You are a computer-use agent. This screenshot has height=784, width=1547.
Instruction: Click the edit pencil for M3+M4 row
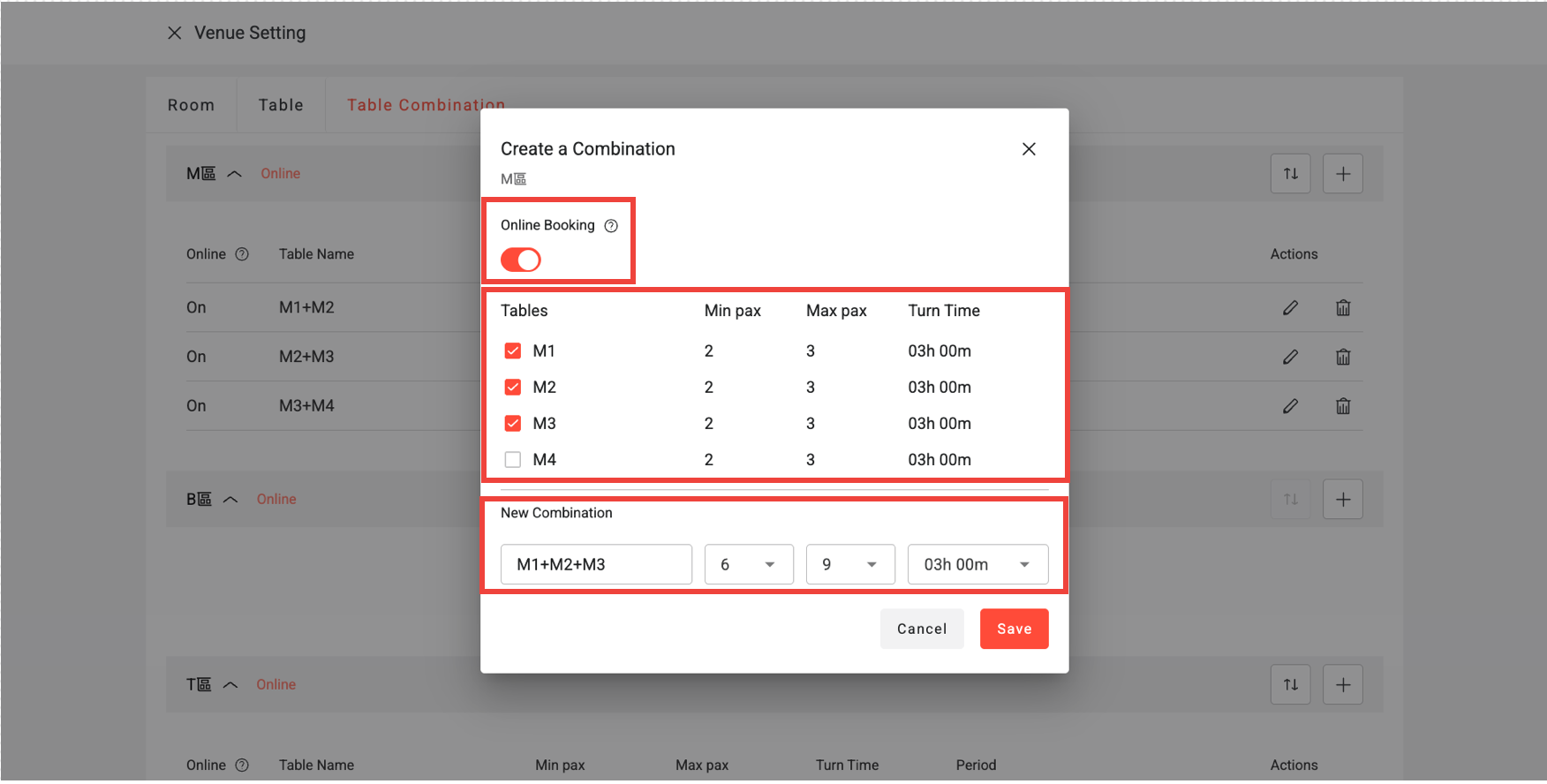1290,406
